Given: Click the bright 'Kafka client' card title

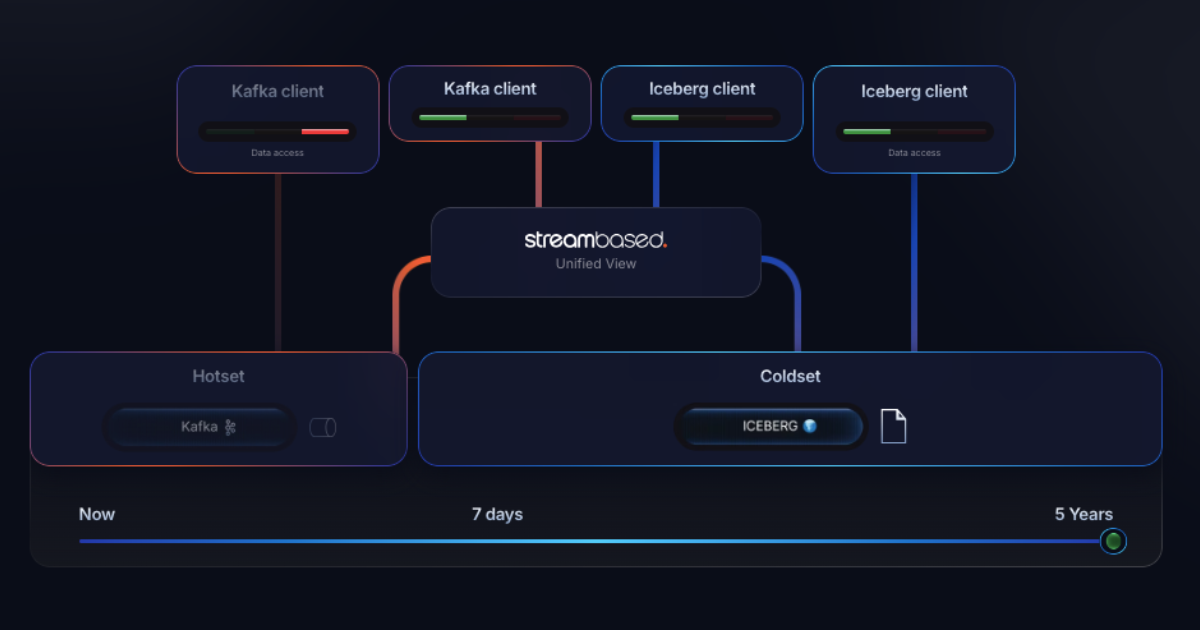Looking at the screenshot, I should (490, 89).
